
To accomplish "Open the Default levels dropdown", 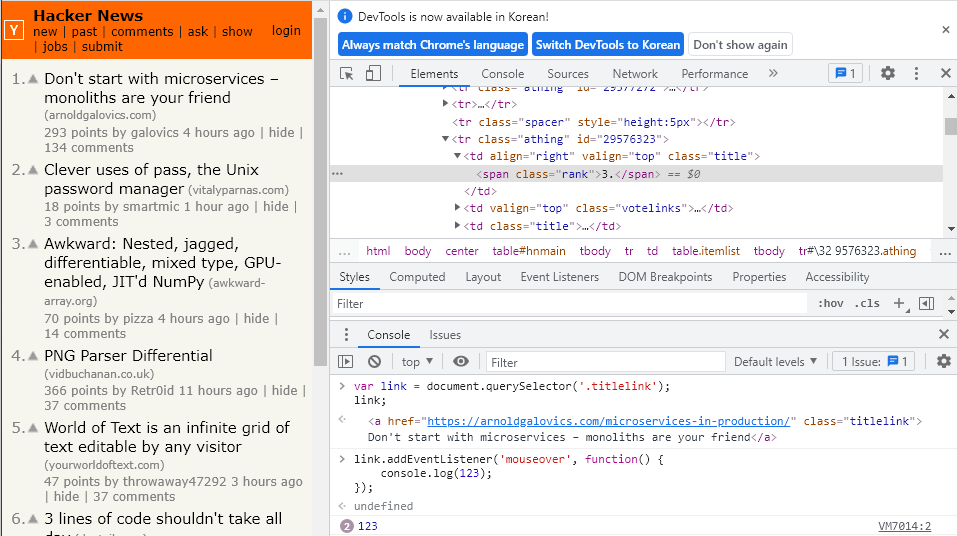I will pyautogui.click(x=775, y=361).
